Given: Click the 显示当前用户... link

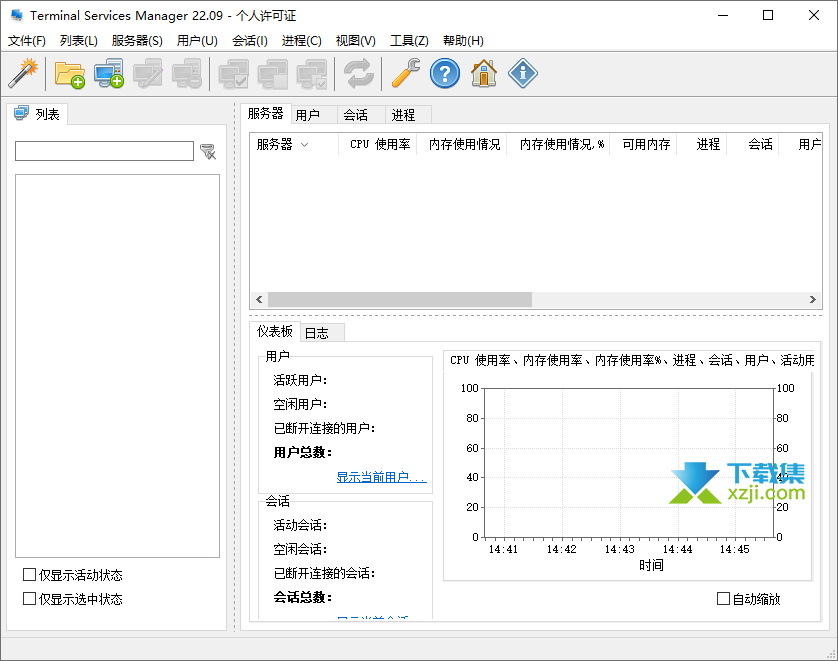Looking at the screenshot, I should tap(382, 477).
